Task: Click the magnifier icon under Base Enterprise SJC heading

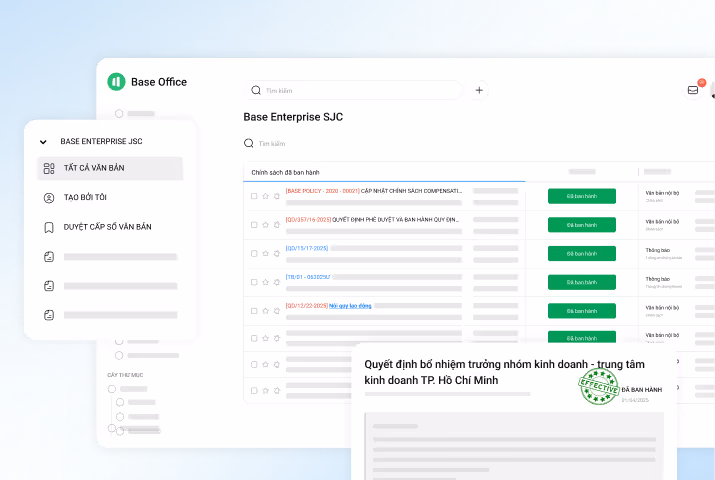Action: pos(249,143)
